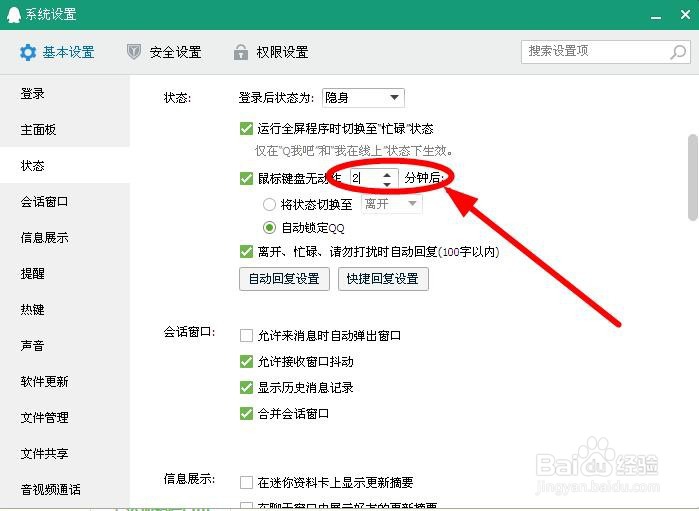Toggle the 离开、忙碌、请勿打扰时自动回复 checkbox
The width and height of the screenshot is (699, 511).
point(246,251)
